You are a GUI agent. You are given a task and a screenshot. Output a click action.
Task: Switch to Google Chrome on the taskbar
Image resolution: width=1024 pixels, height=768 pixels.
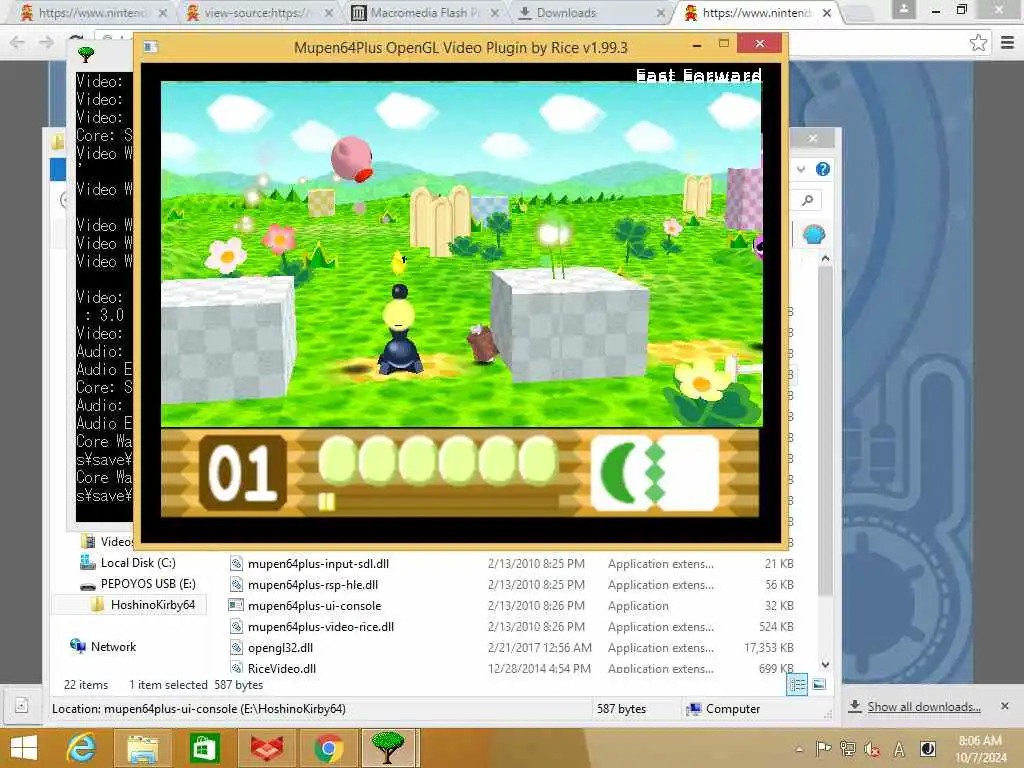[x=328, y=748]
